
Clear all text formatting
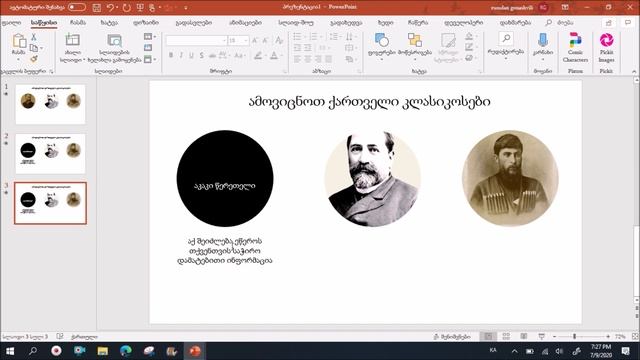[279, 40]
